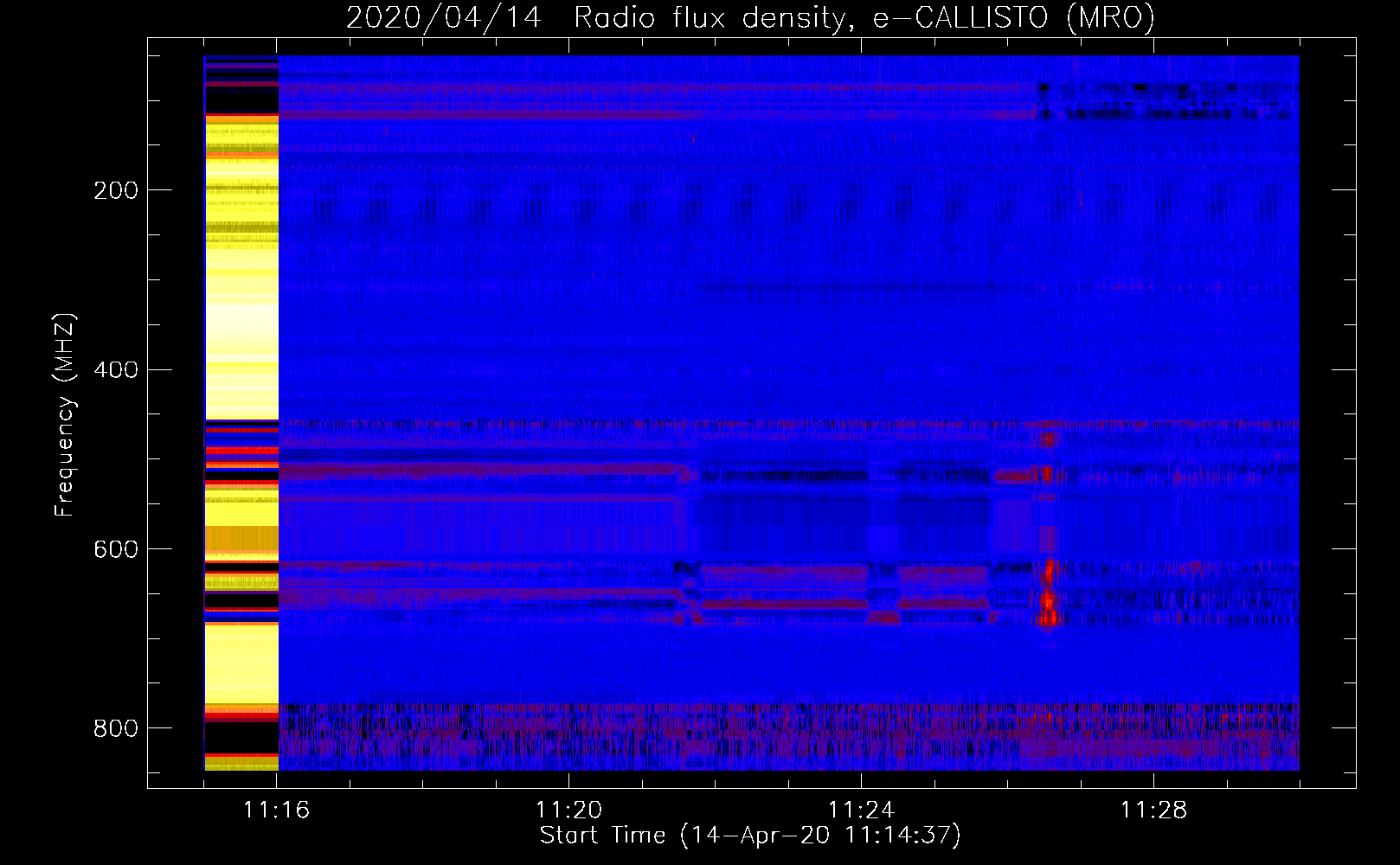Click the 11:20 time tick label
Image resolution: width=1400 pixels, height=865 pixels.
[x=569, y=811]
